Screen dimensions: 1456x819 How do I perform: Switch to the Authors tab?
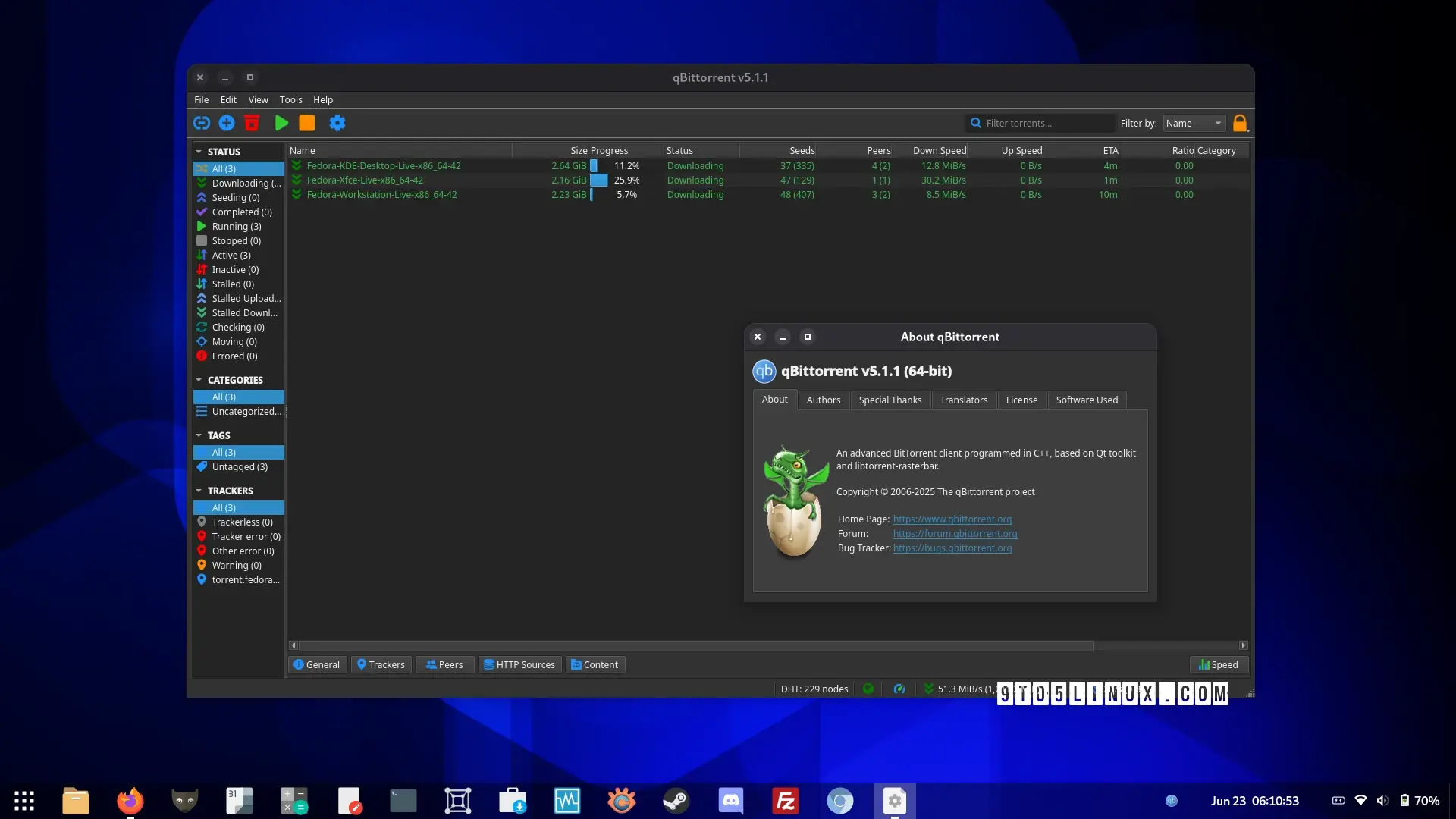tap(824, 400)
